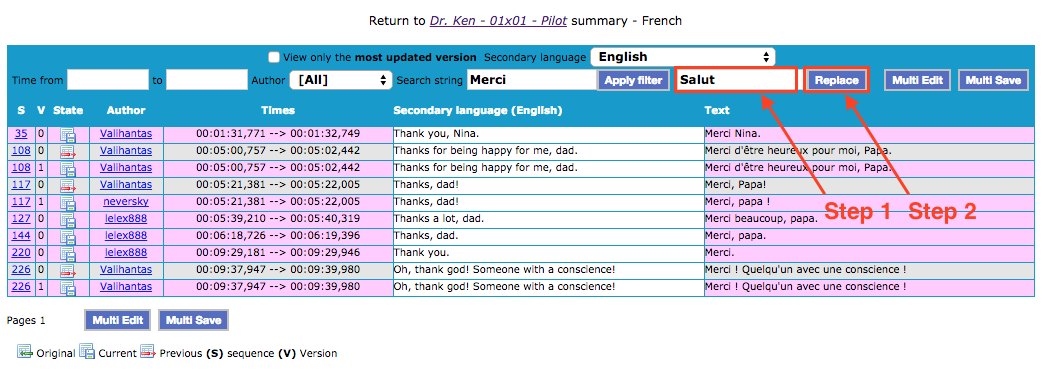Click the top Multi Save button
This screenshot has height=371, width=1042.
click(993, 80)
